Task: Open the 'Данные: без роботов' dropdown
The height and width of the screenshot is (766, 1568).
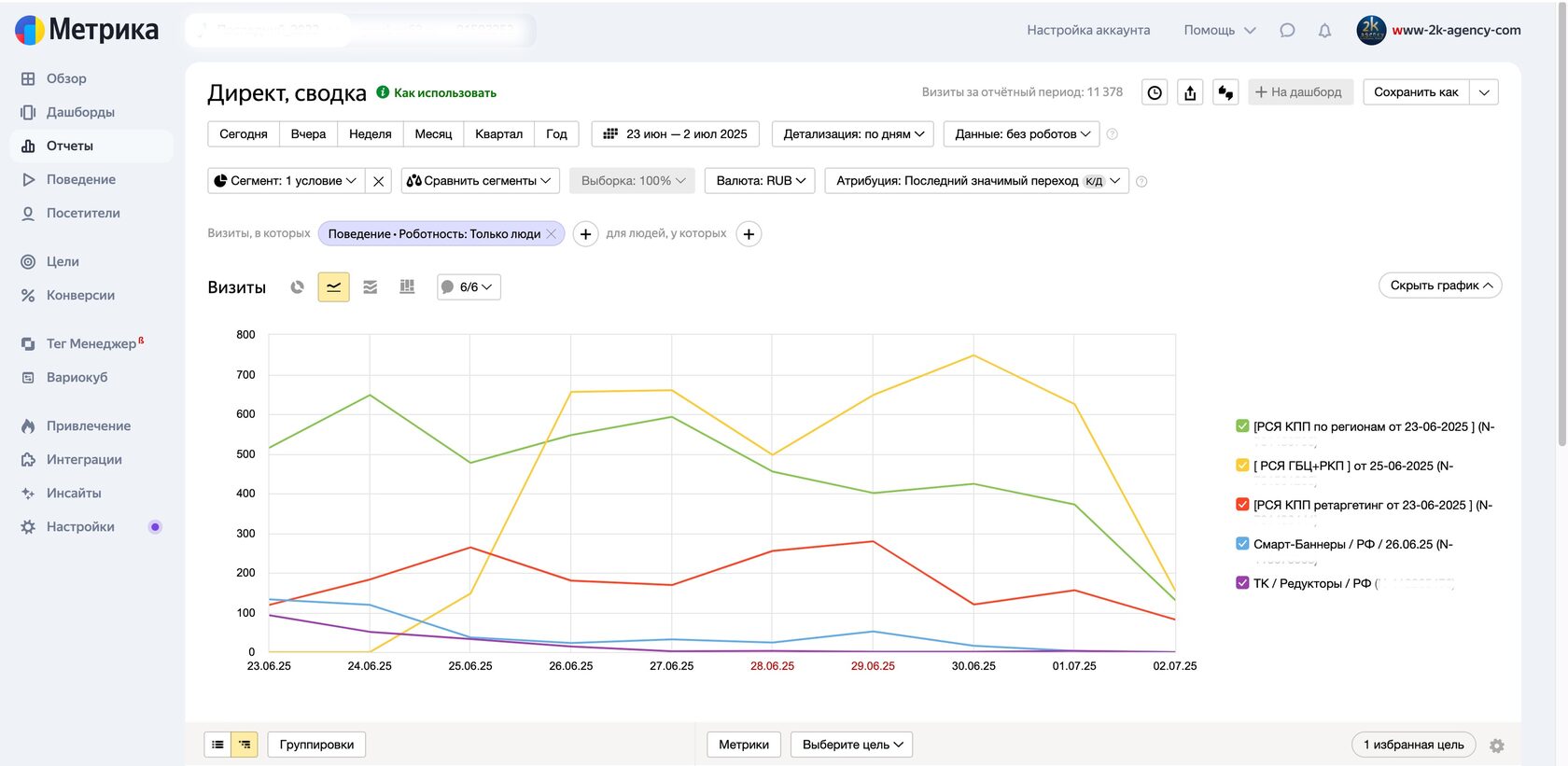Action: coord(1022,134)
